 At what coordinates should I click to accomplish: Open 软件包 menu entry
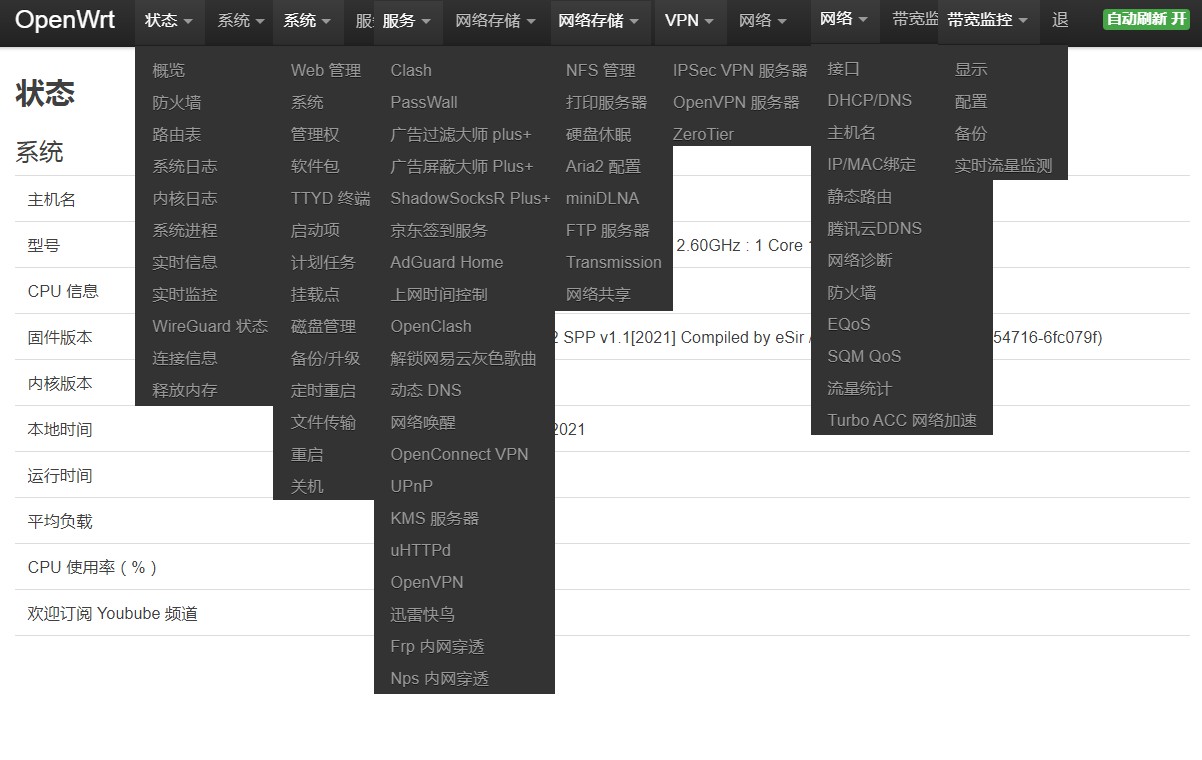315,166
